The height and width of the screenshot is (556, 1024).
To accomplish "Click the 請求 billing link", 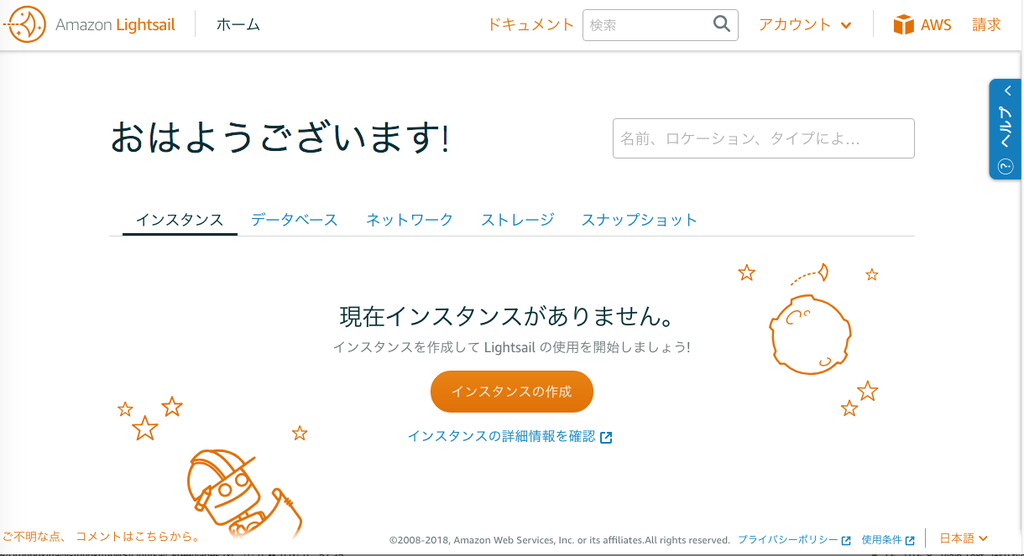I will pyautogui.click(x=986, y=25).
